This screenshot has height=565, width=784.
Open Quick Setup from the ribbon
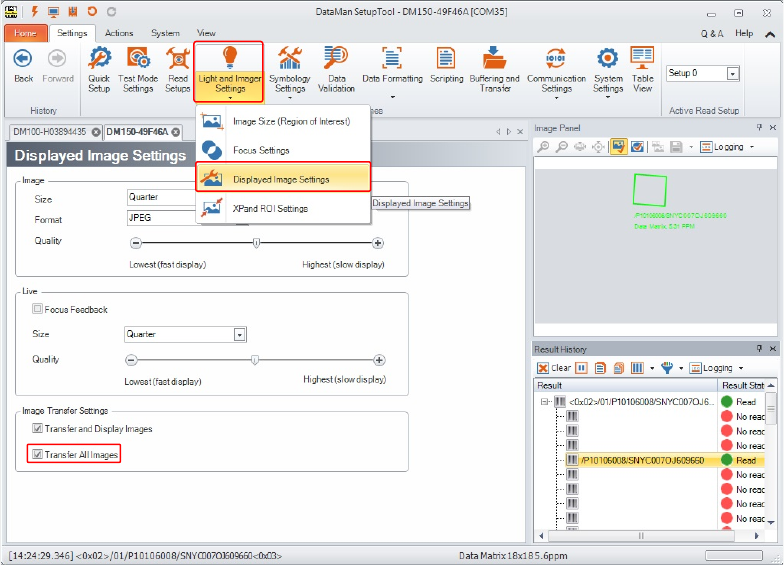(99, 70)
